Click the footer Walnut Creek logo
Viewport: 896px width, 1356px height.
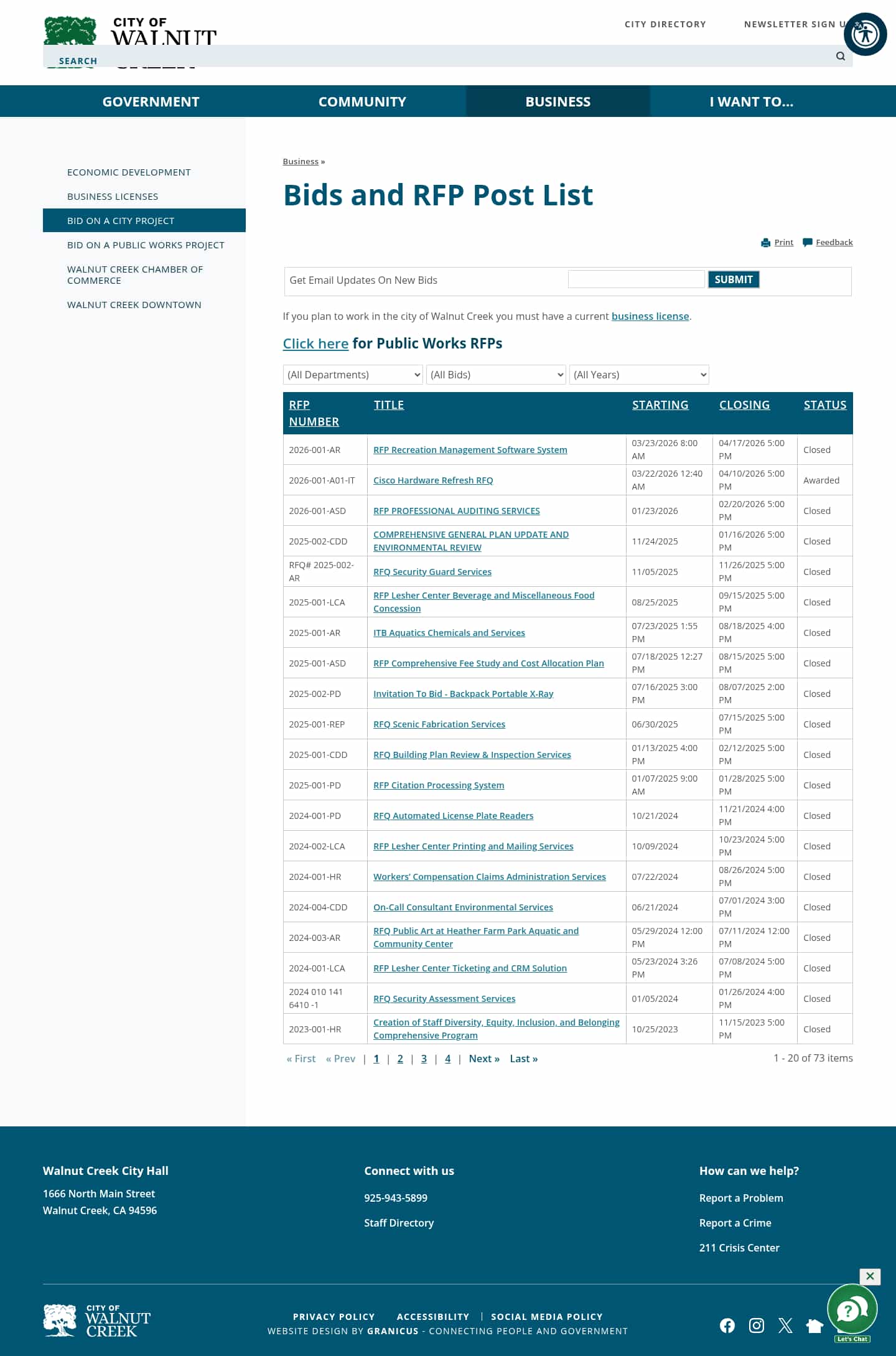pos(97,1321)
